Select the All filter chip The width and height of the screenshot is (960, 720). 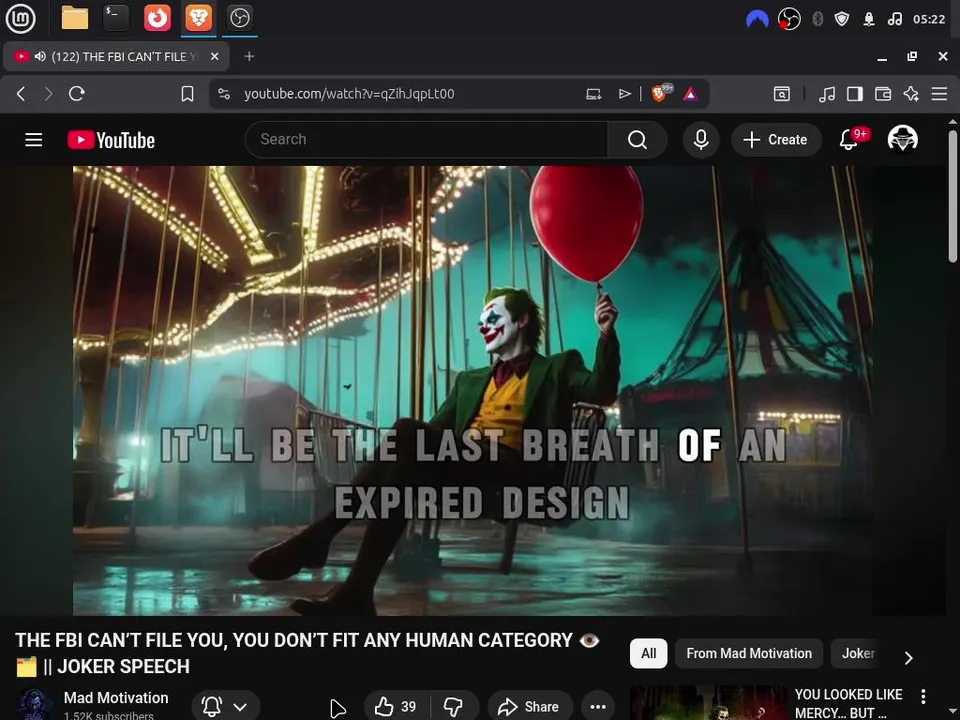[x=648, y=653]
